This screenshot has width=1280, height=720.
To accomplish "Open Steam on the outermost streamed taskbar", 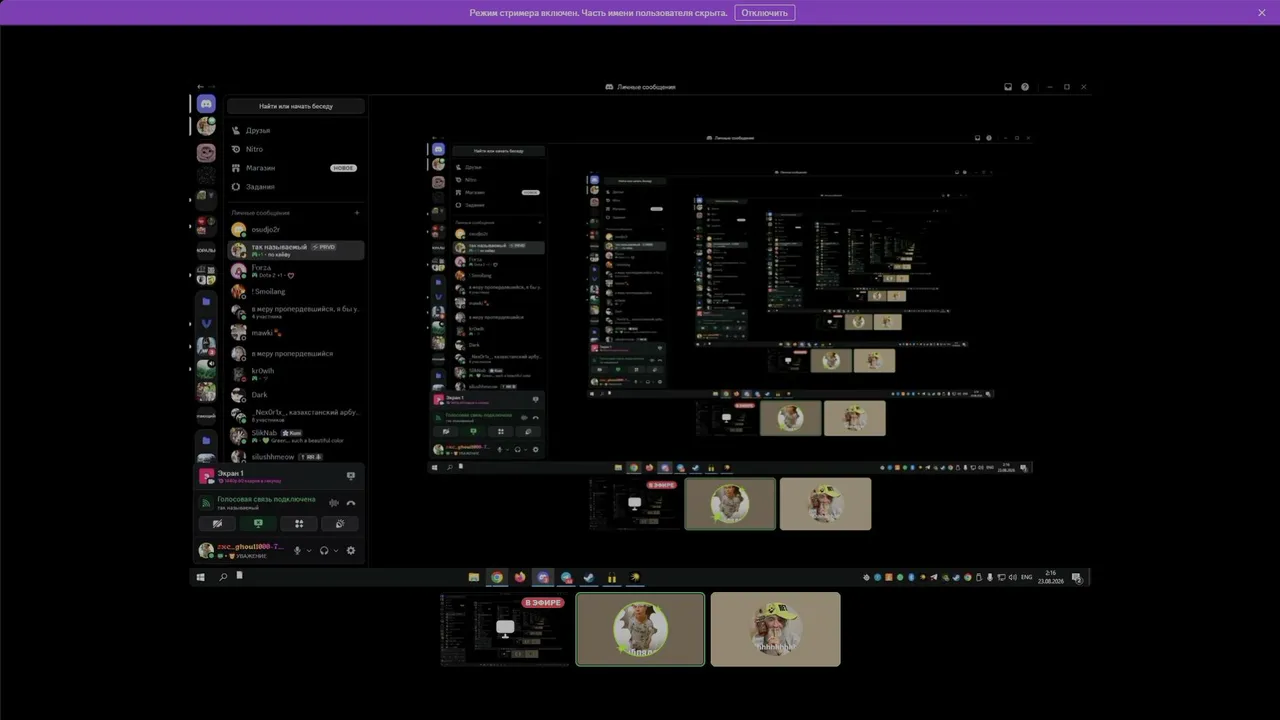I will pos(589,577).
